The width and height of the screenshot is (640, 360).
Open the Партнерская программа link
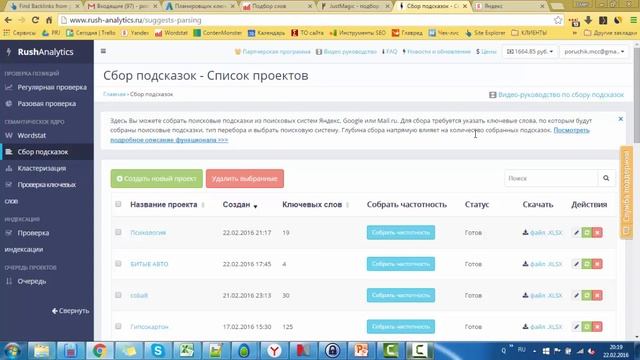tap(272, 52)
